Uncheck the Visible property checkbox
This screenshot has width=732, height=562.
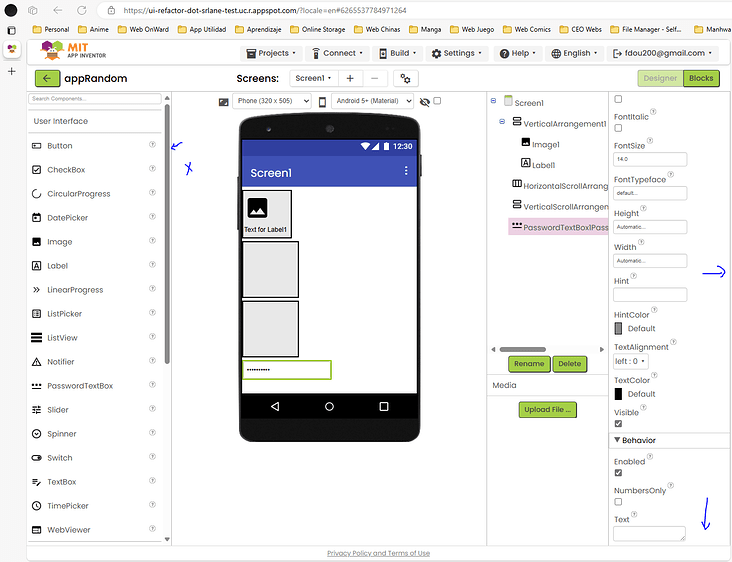pyautogui.click(x=618, y=424)
